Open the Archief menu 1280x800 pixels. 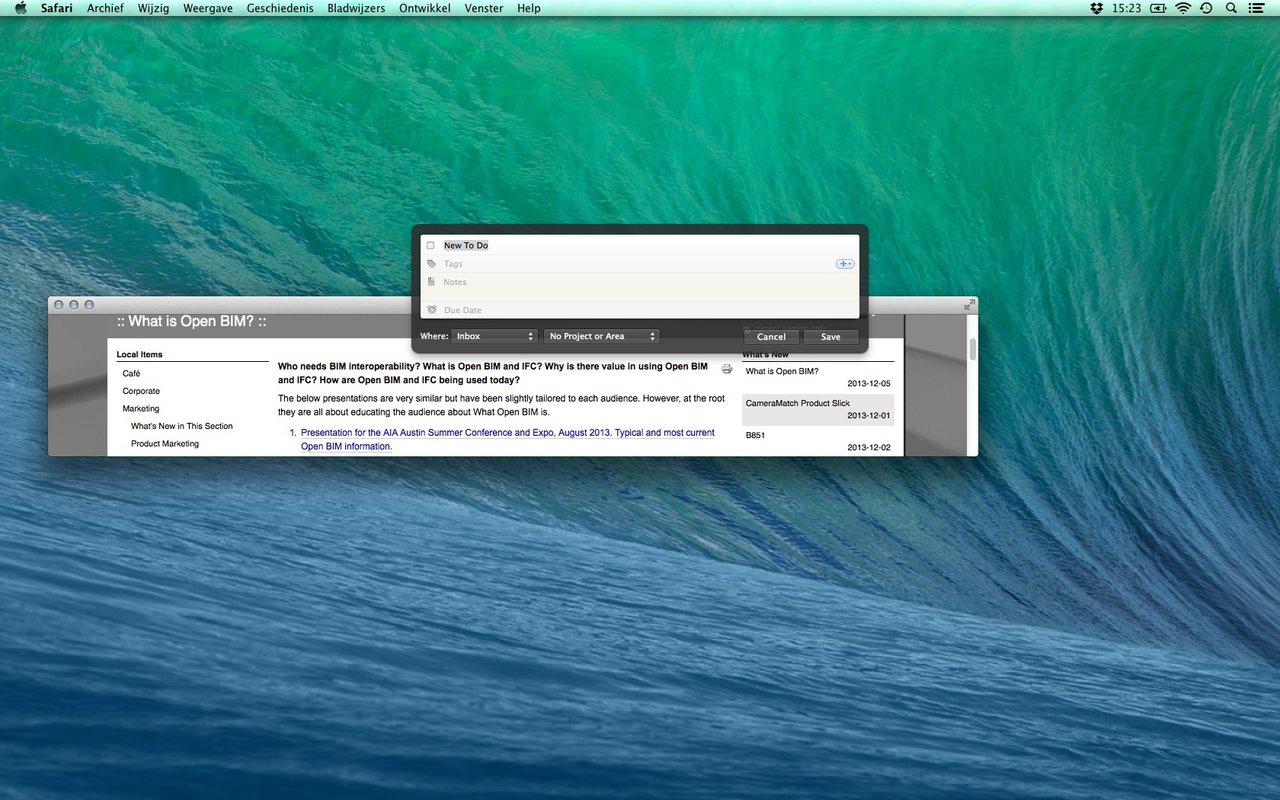coord(106,8)
